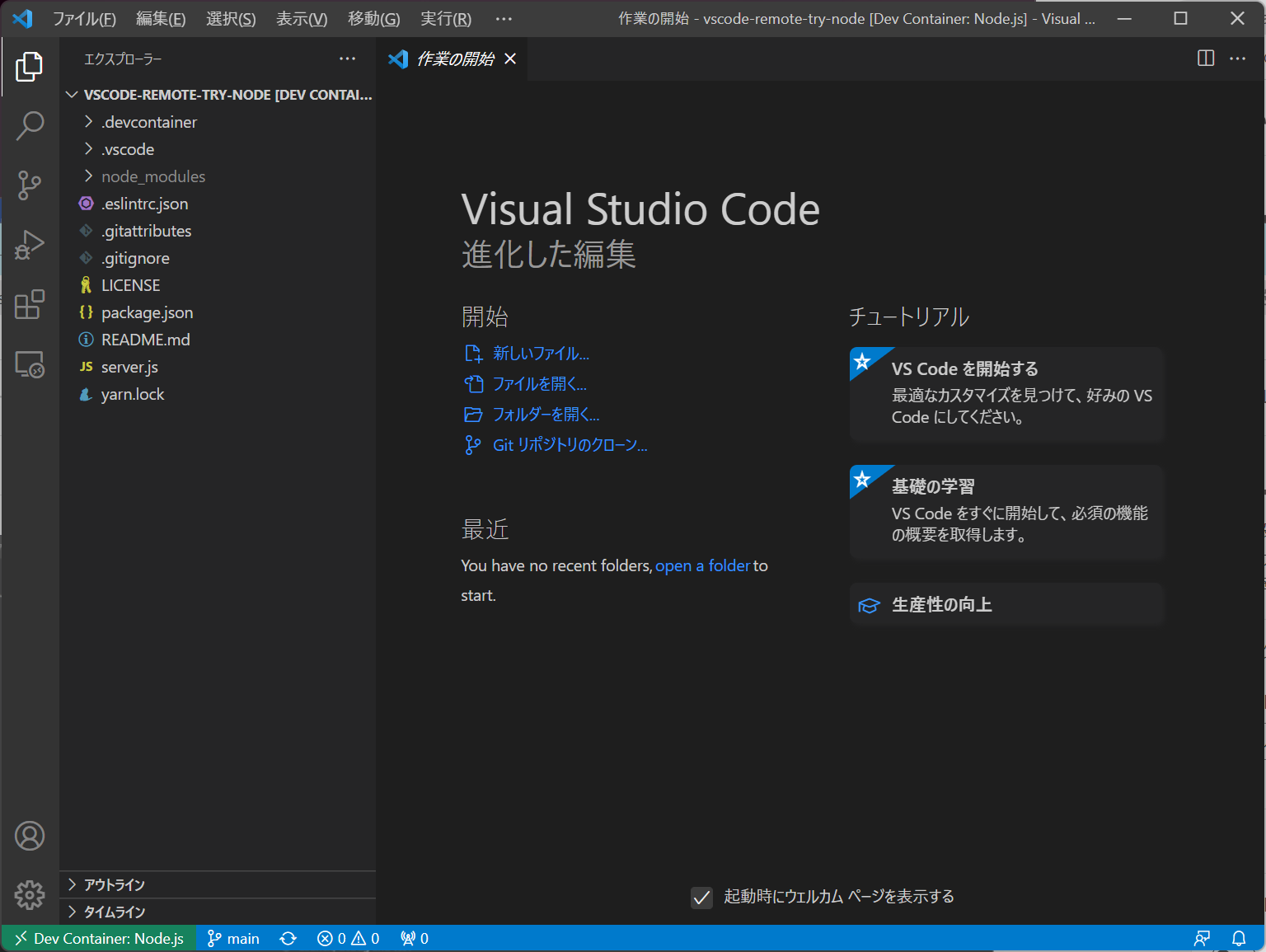Open the 生産性の向上 tutorial card

1006,605
